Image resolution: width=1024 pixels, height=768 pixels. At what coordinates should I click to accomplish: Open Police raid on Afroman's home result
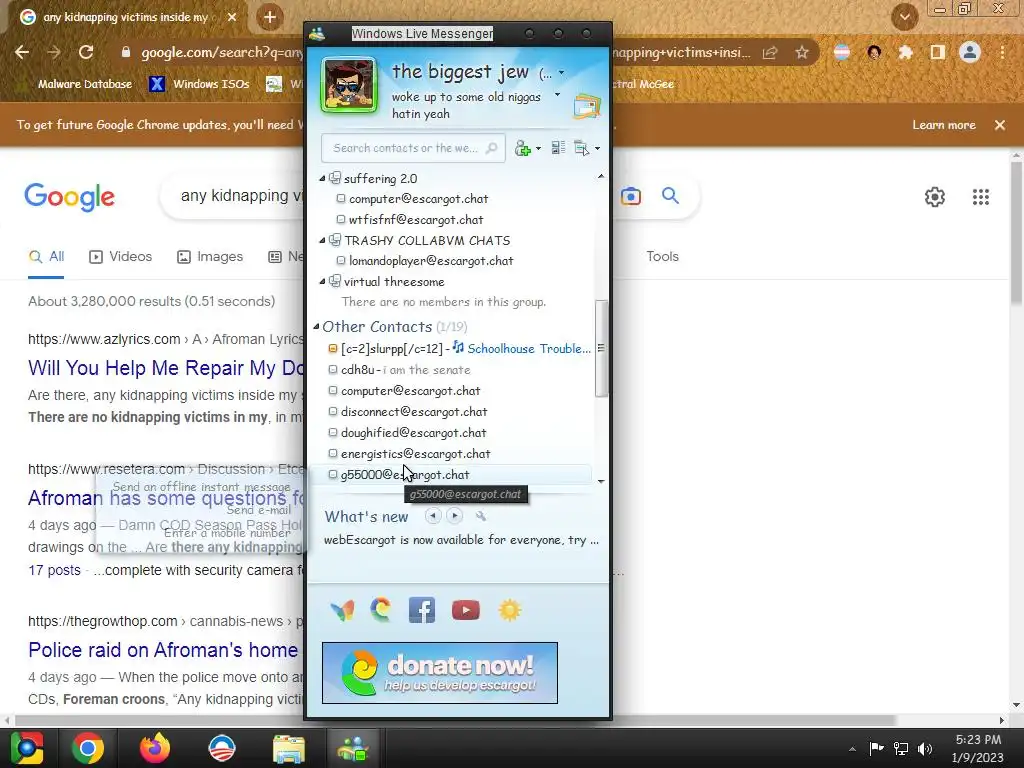point(163,650)
